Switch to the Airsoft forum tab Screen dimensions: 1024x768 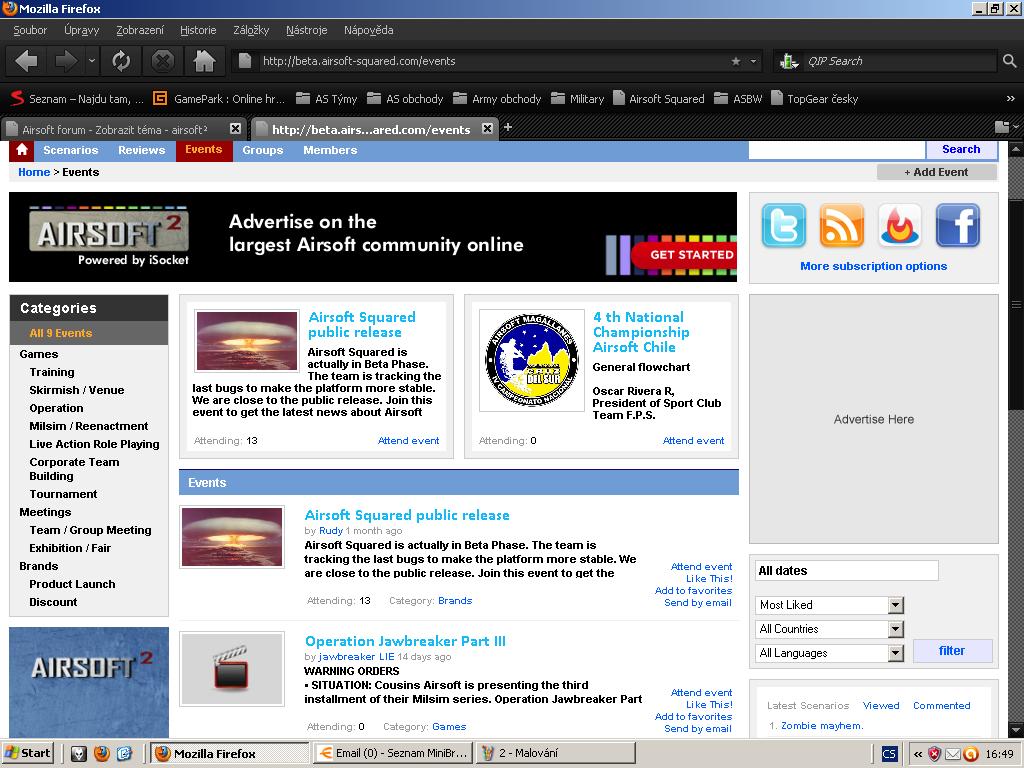(115, 129)
